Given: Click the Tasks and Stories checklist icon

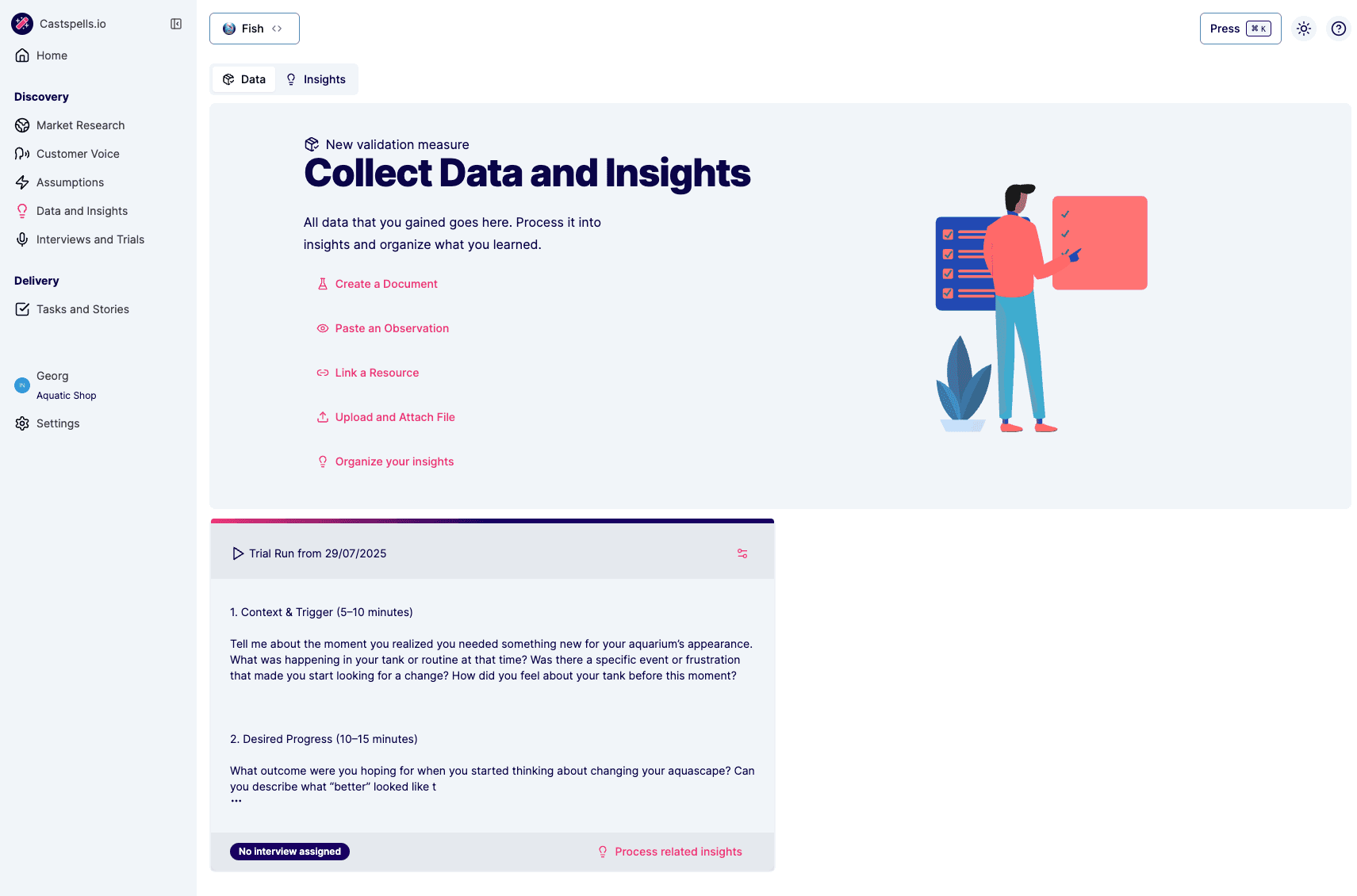Looking at the screenshot, I should tap(22, 309).
